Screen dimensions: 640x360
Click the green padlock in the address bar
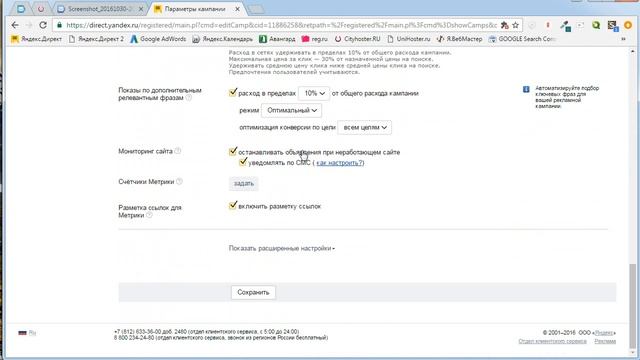pyautogui.click(x=60, y=25)
